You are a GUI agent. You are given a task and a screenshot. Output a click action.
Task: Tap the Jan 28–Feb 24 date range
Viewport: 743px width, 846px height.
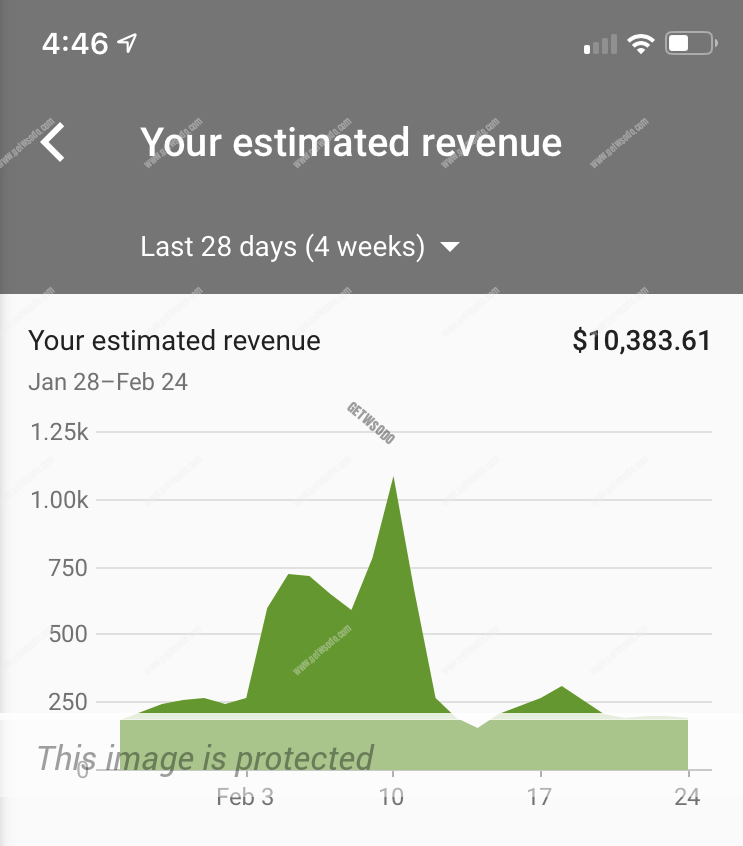(x=108, y=382)
